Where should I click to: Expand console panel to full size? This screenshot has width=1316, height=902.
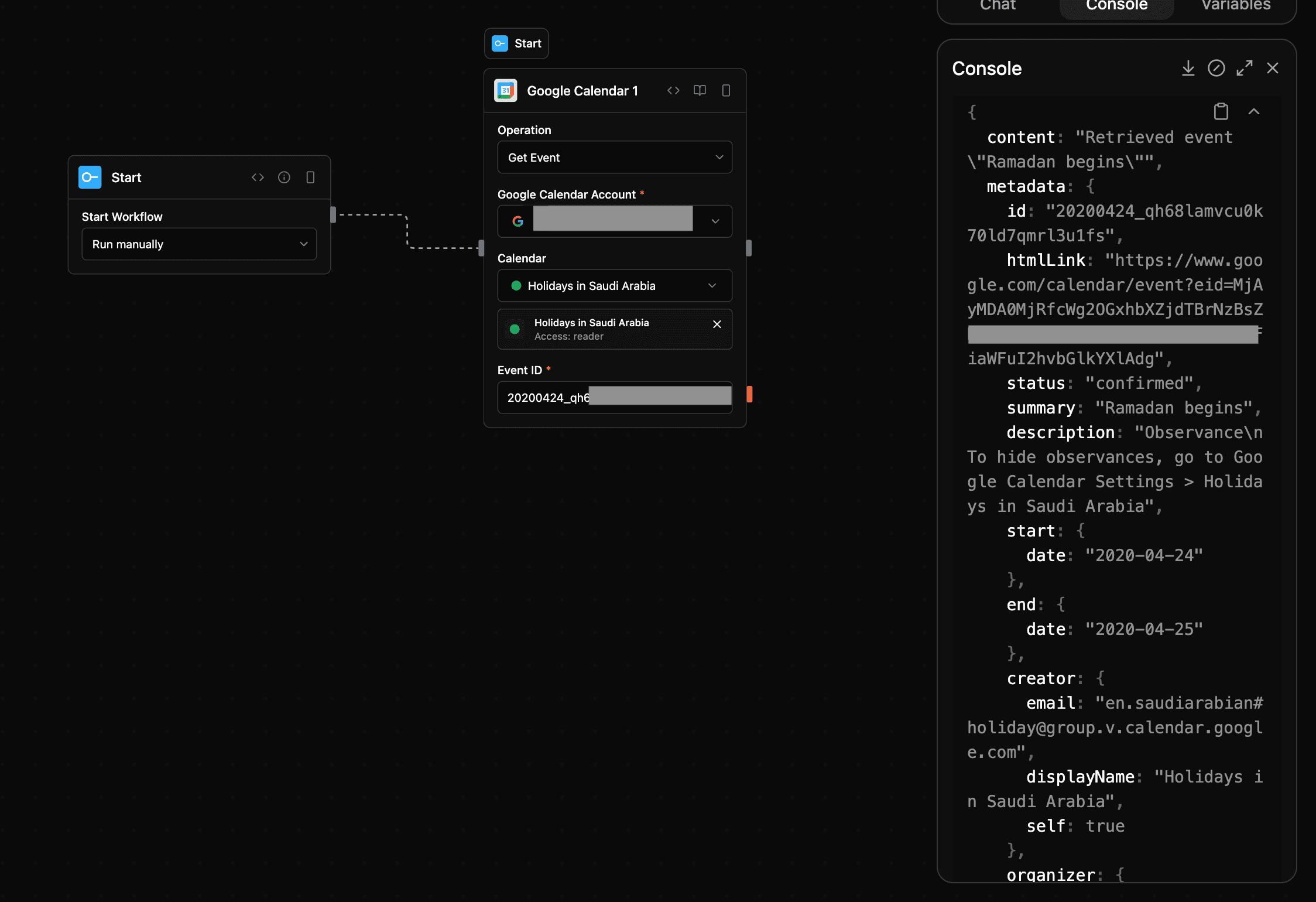1244,69
